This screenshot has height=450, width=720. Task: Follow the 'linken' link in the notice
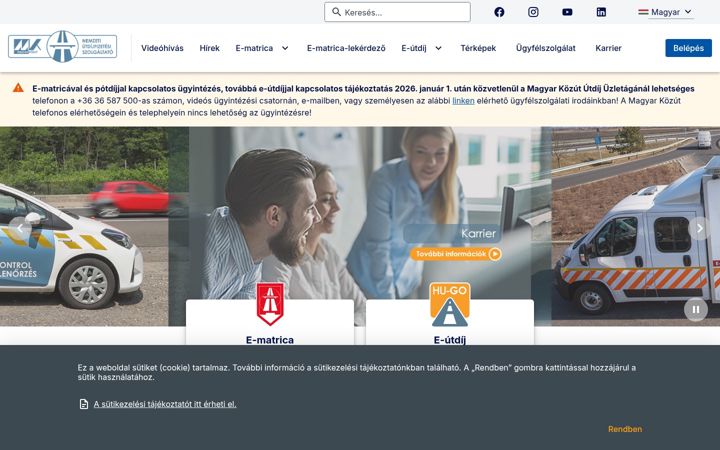coord(463,101)
